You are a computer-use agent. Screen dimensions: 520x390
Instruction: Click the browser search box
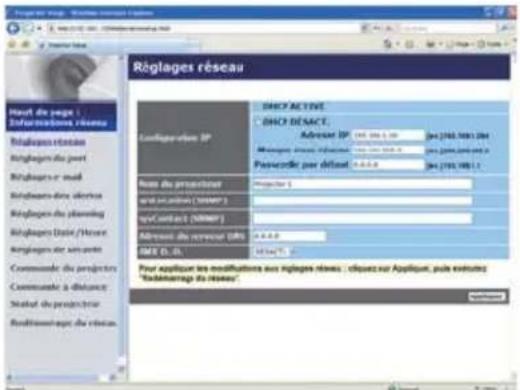point(447,29)
